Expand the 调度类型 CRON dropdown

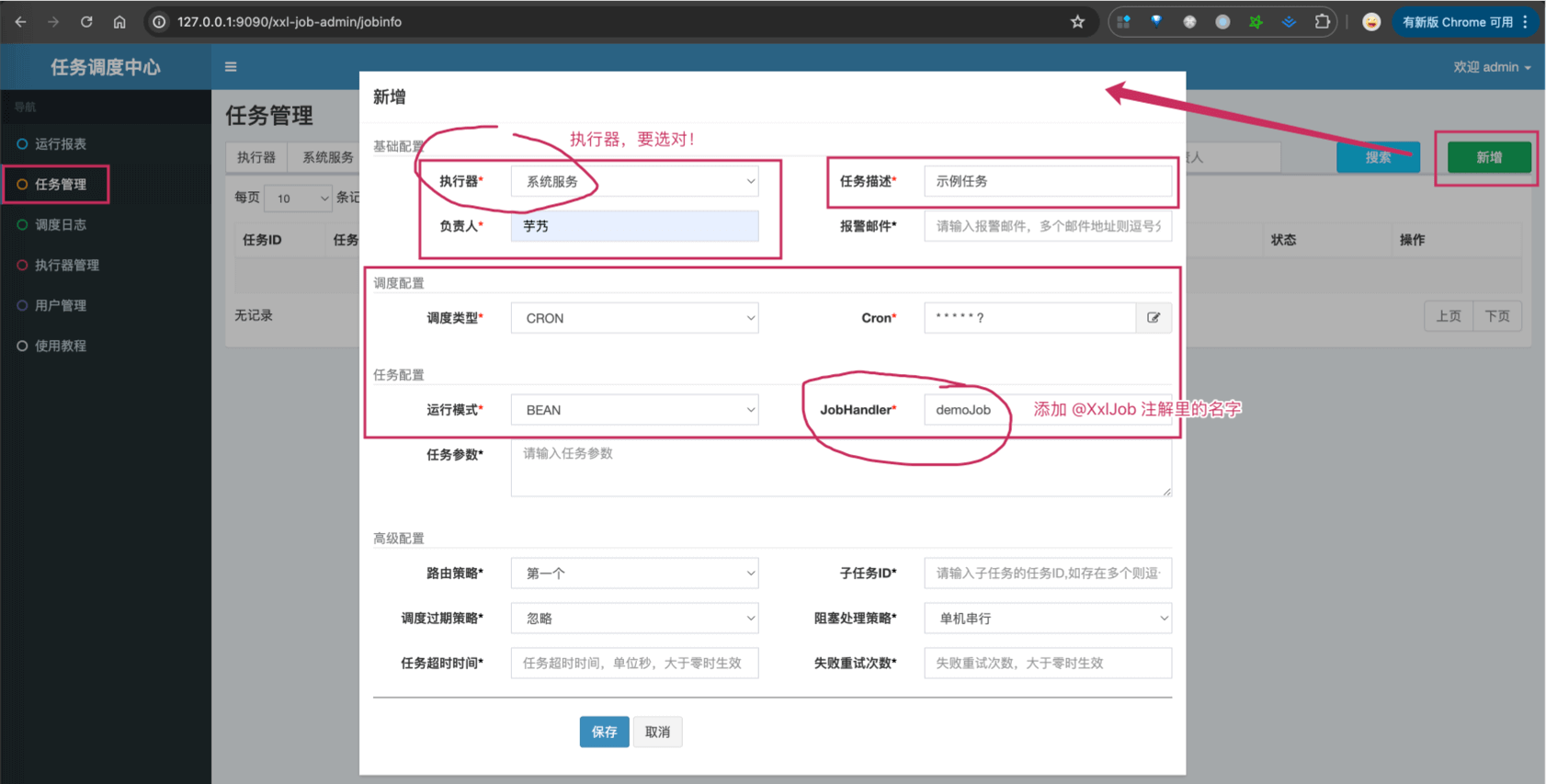634,318
